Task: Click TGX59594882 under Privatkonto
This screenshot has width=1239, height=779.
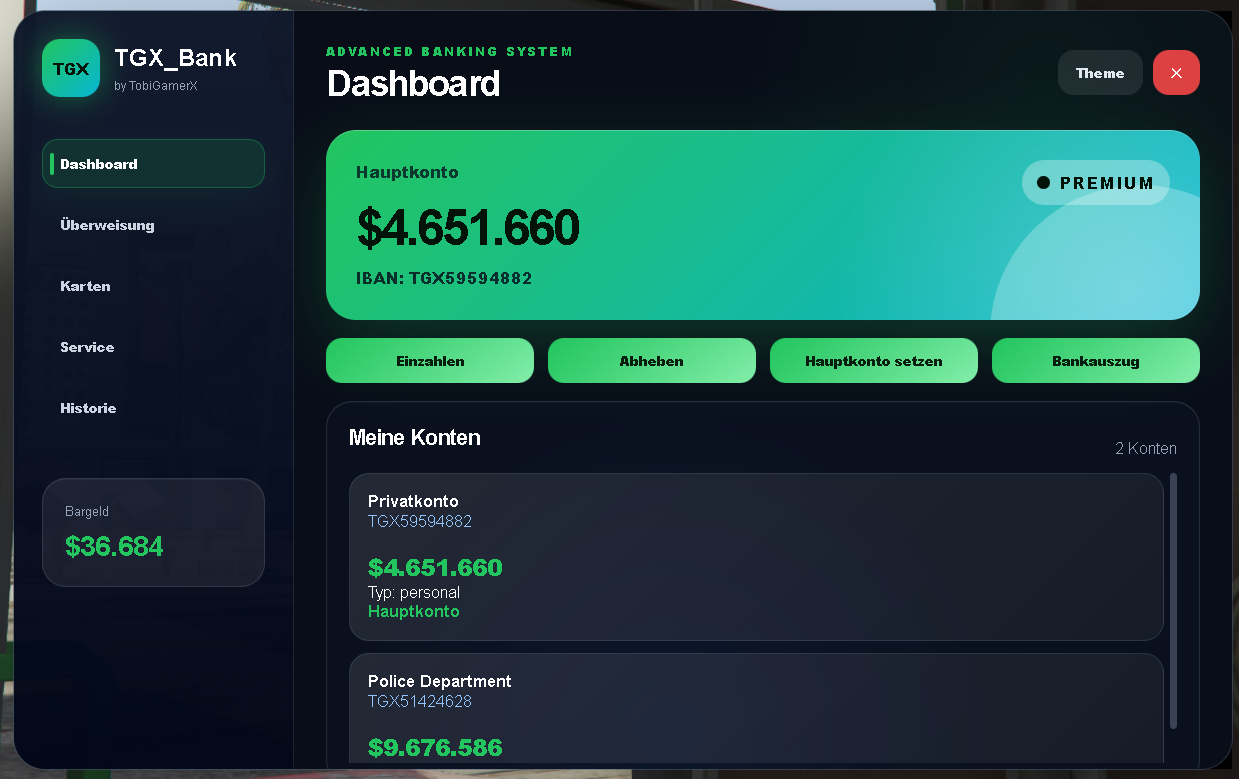Action: click(420, 521)
